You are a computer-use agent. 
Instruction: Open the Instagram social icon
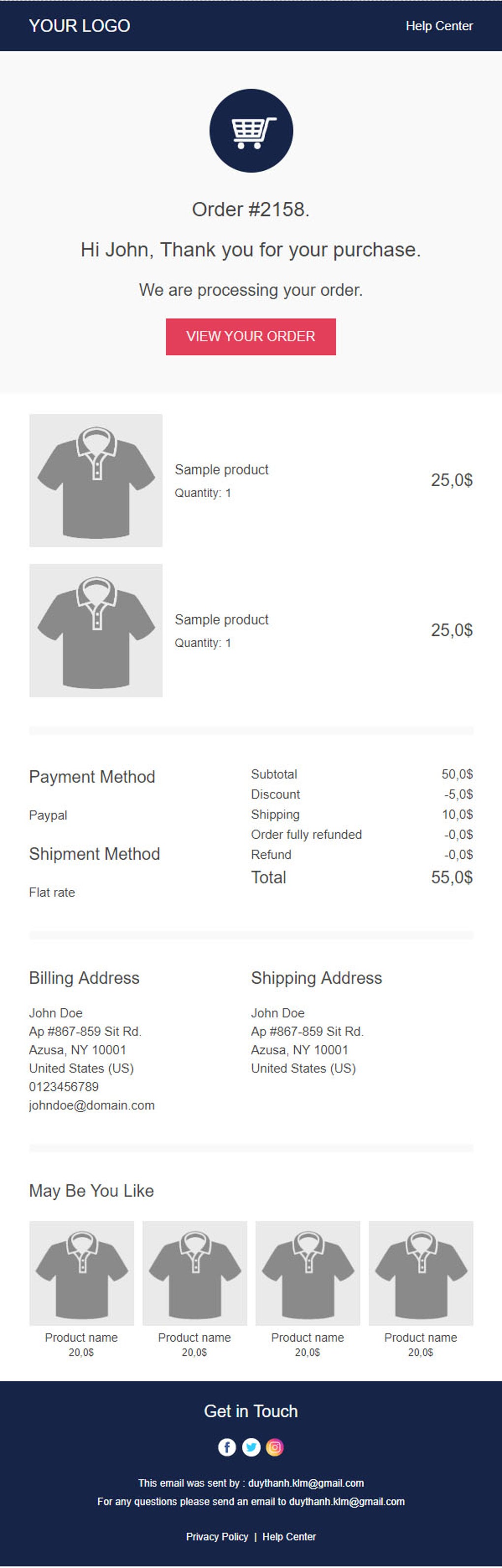[275, 1447]
